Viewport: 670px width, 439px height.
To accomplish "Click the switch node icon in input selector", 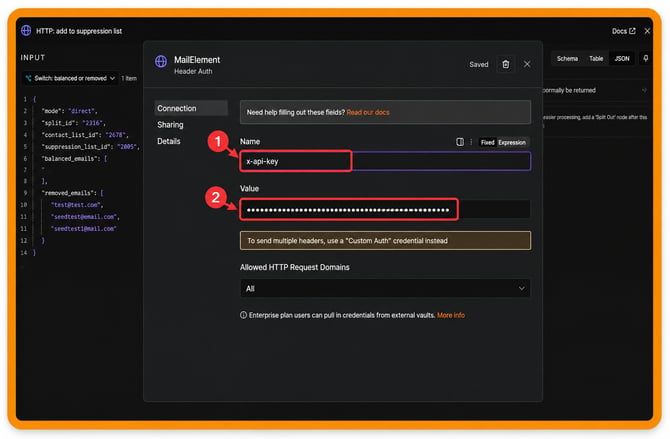I will 28,78.
